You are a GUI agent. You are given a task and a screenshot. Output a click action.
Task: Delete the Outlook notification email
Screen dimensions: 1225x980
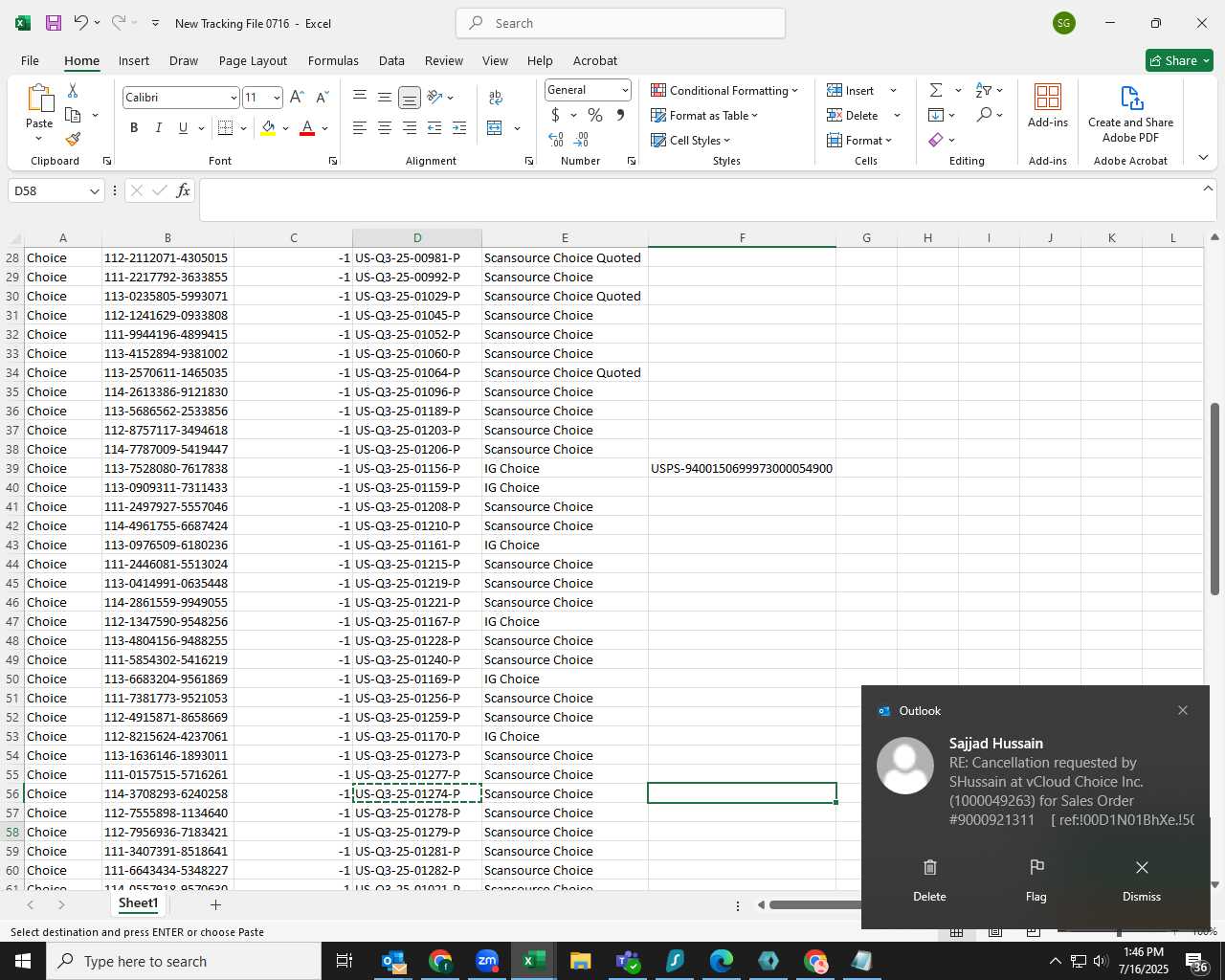click(929, 880)
